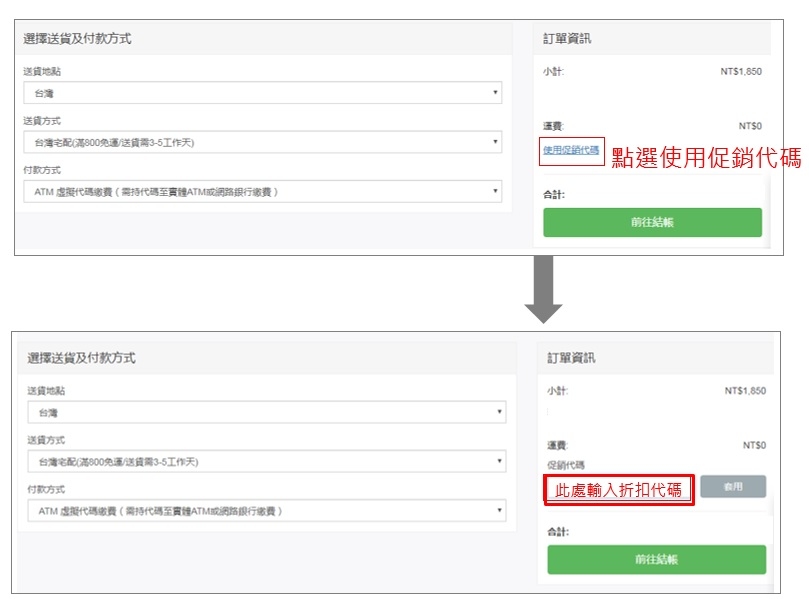Focus the 此處輸入折扣代碼 promo code field
The image size is (809, 599).
coord(619,490)
